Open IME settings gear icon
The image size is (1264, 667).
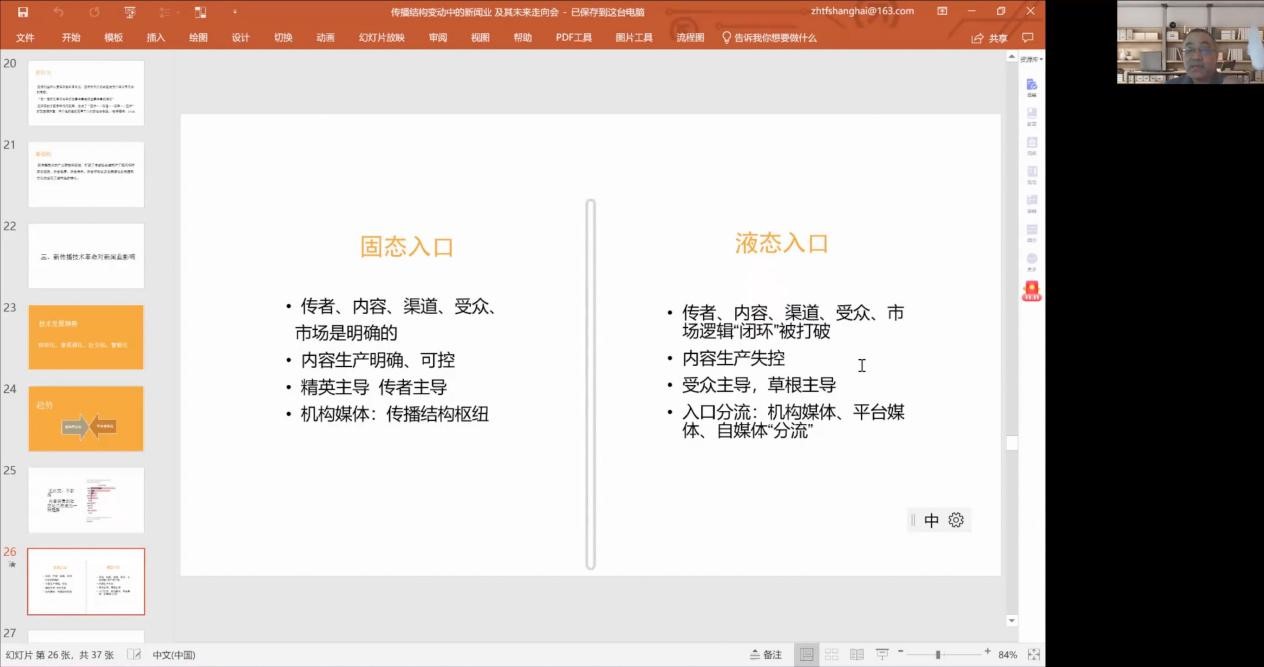956,520
